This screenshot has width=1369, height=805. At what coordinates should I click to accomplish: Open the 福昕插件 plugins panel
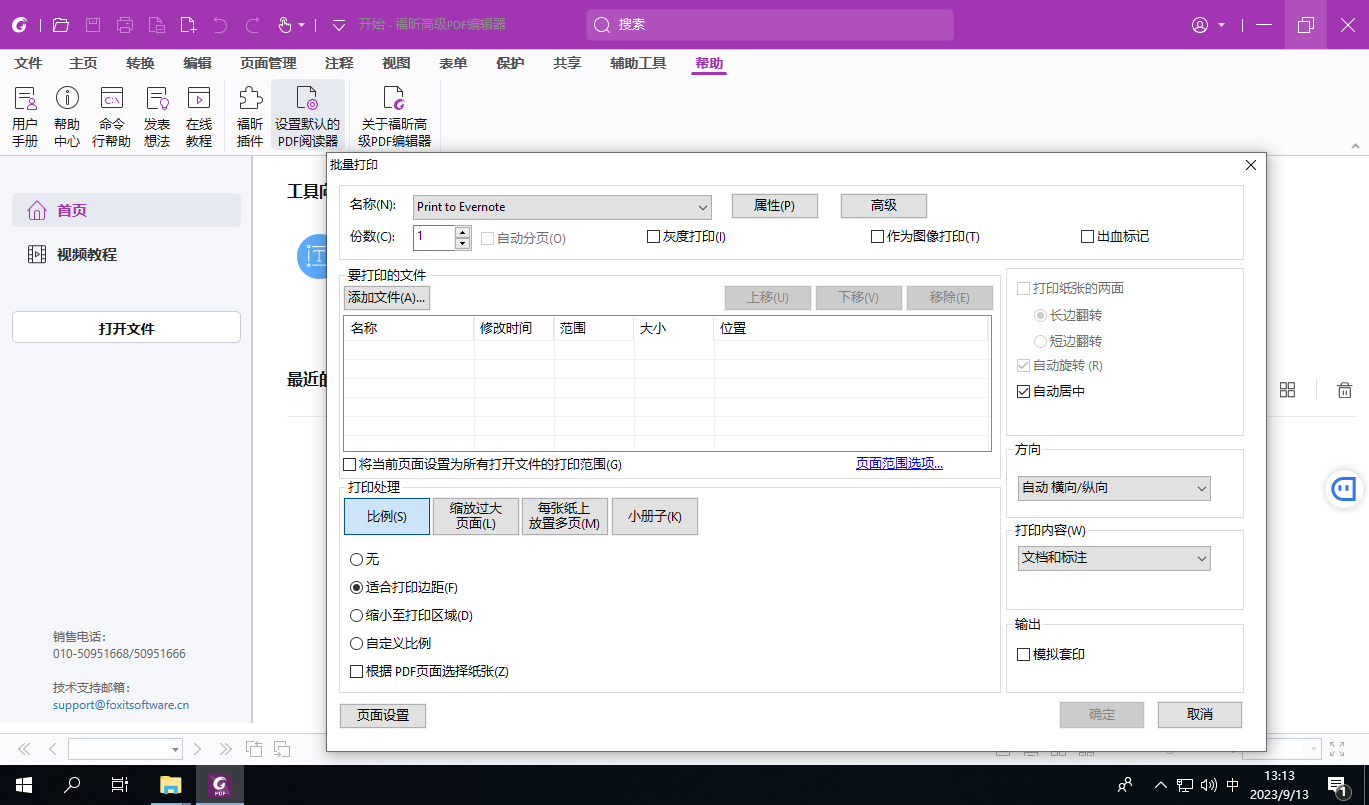[248, 110]
